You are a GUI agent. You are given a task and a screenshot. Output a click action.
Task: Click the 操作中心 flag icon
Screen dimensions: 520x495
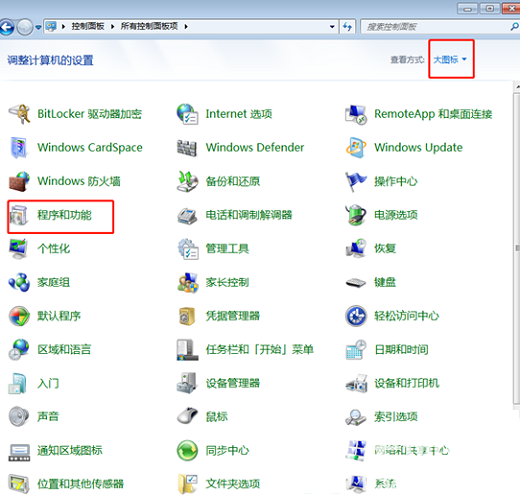(356, 181)
